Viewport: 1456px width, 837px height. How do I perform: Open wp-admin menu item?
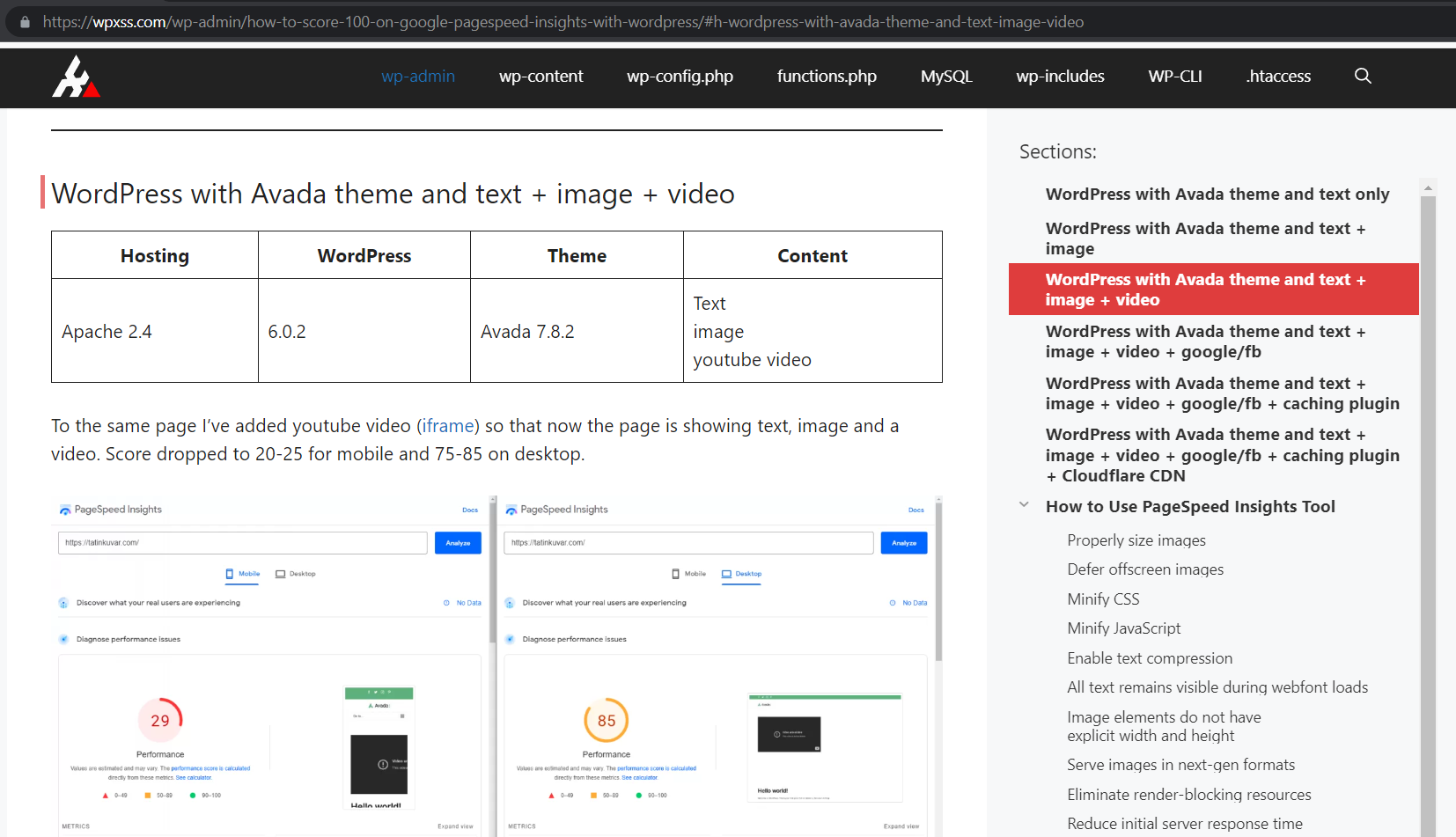coord(418,76)
